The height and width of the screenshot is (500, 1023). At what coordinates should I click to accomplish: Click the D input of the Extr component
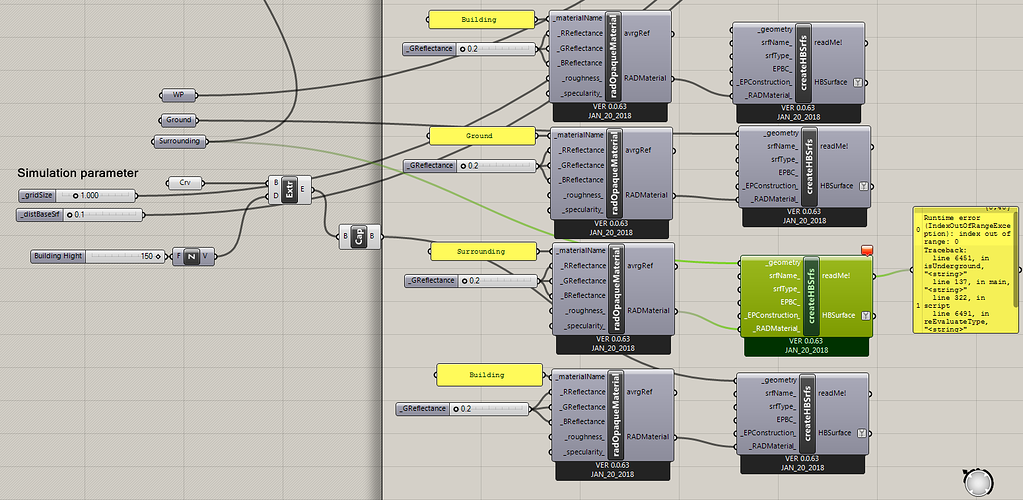(275, 196)
